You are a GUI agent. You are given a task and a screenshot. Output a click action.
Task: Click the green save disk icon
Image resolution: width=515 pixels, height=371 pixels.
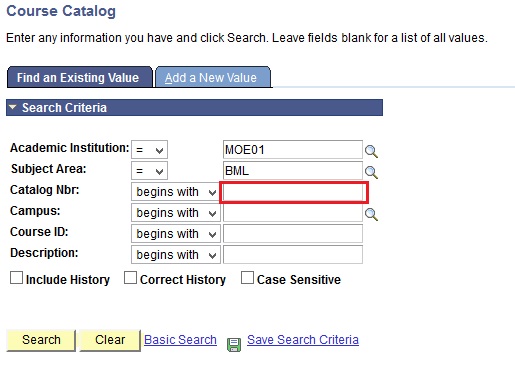[x=234, y=345]
